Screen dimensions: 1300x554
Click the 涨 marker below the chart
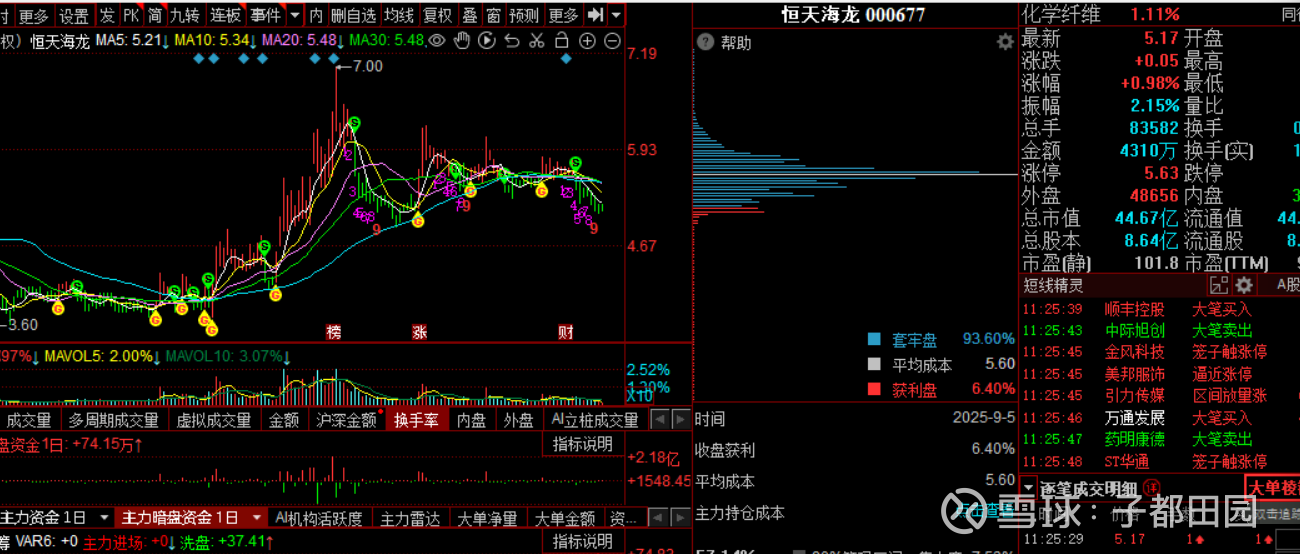[419, 331]
